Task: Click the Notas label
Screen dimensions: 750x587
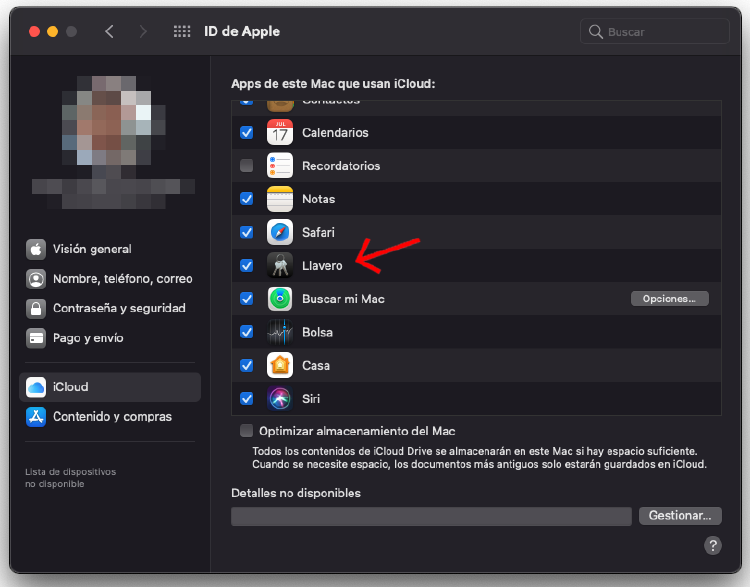Action: [319, 199]
